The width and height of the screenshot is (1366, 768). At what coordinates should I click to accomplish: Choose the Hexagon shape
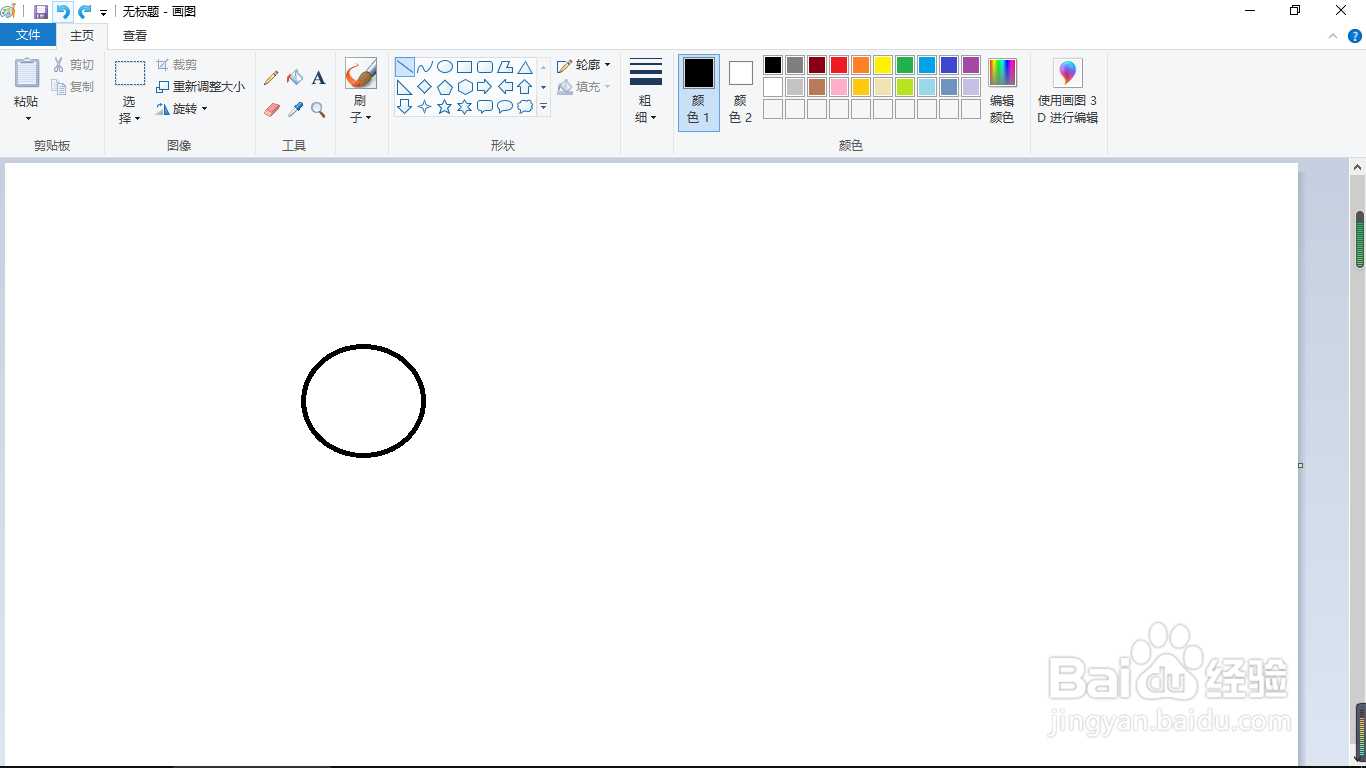click(465, 87)
